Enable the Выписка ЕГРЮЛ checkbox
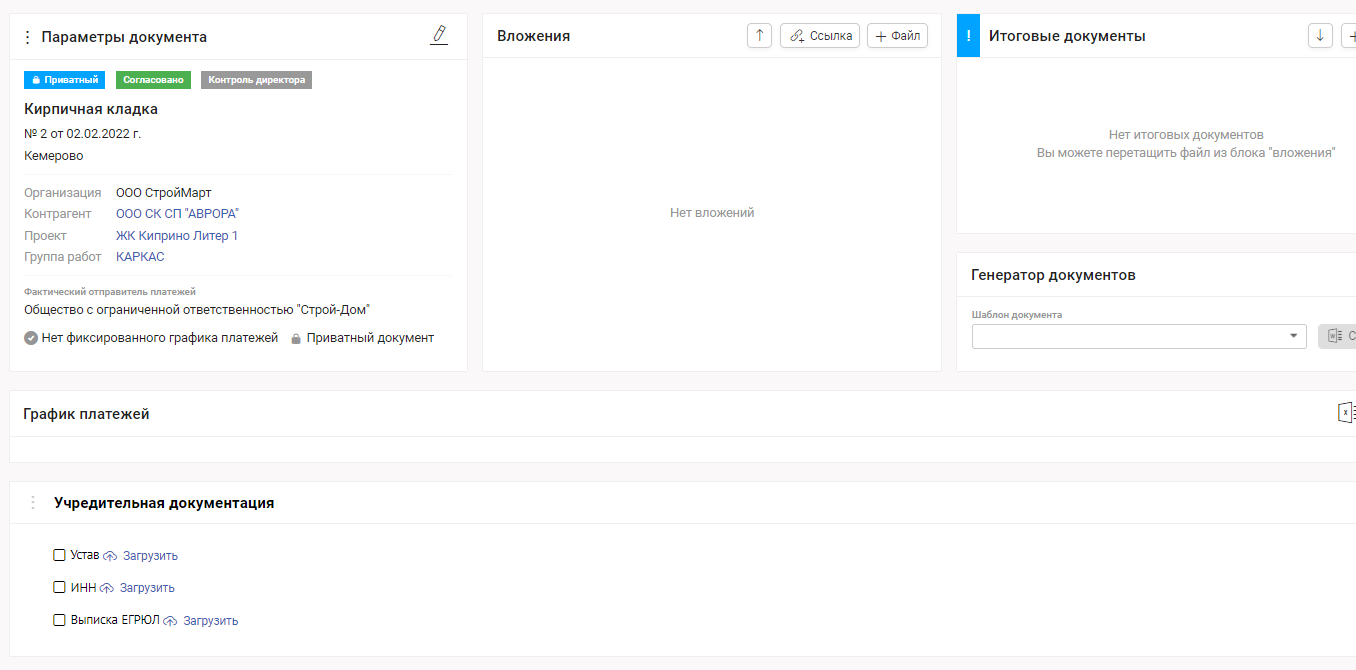1356x670 pixels. click(59, 620)
